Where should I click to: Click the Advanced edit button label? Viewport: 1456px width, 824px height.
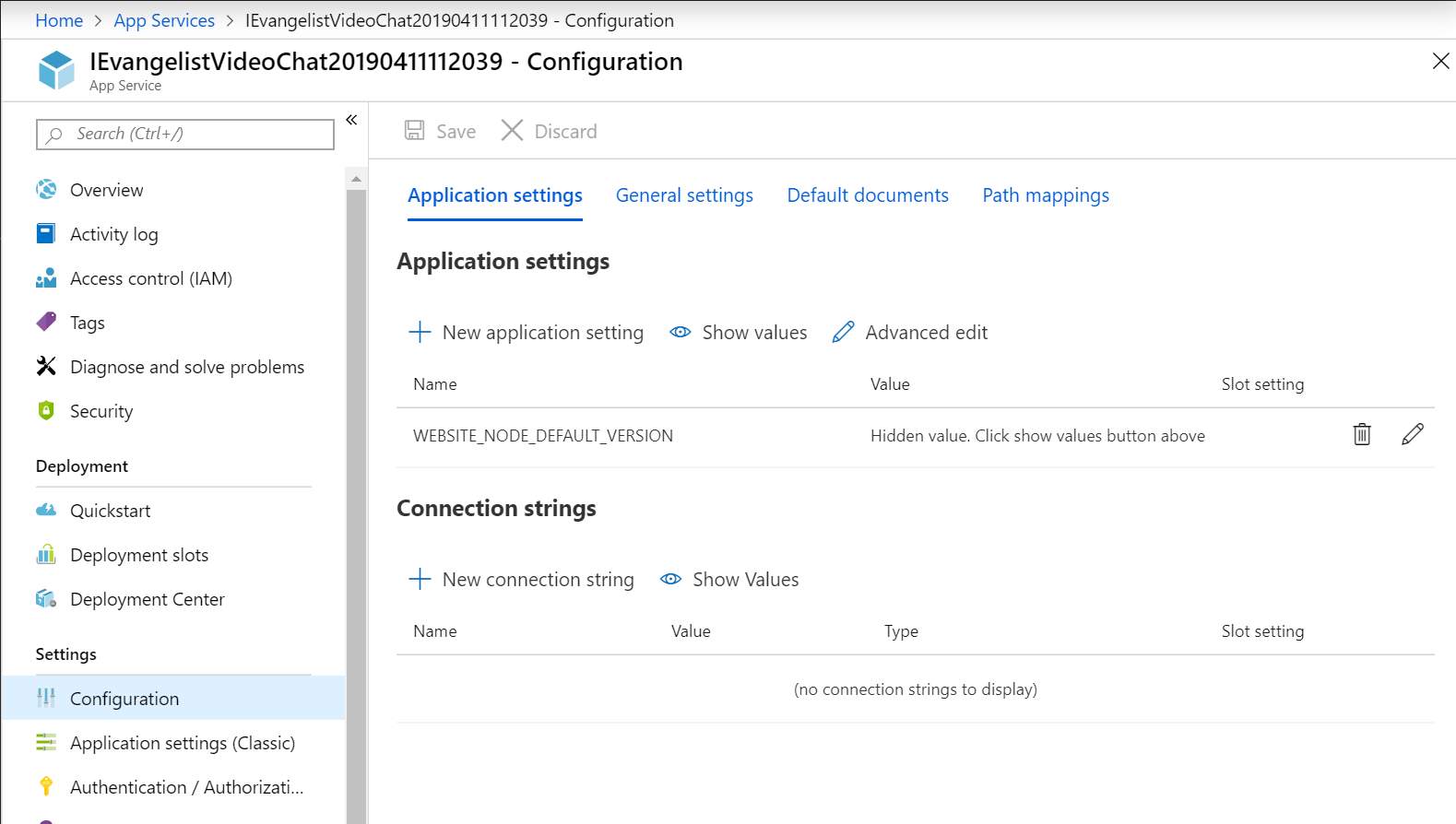927,332
